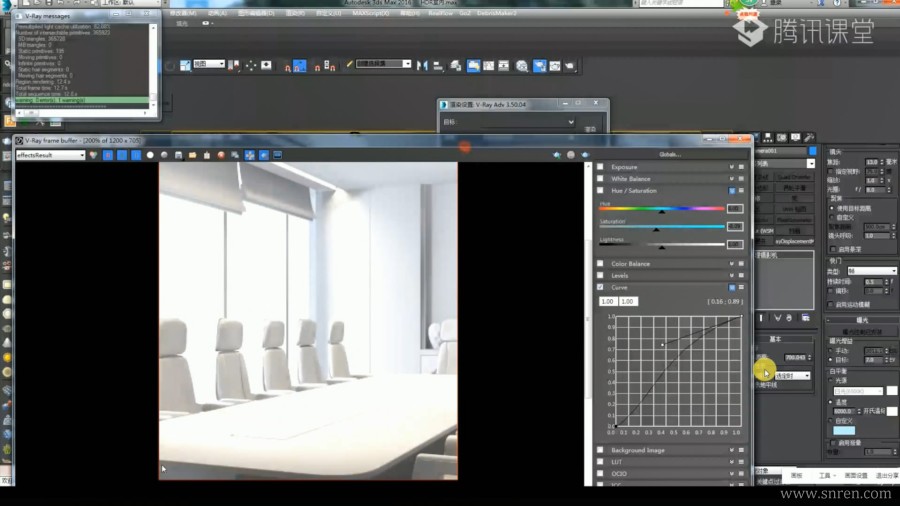Open the Material Editor icon
This screenshot has height=506, width=900.
[x=522, y=66]
